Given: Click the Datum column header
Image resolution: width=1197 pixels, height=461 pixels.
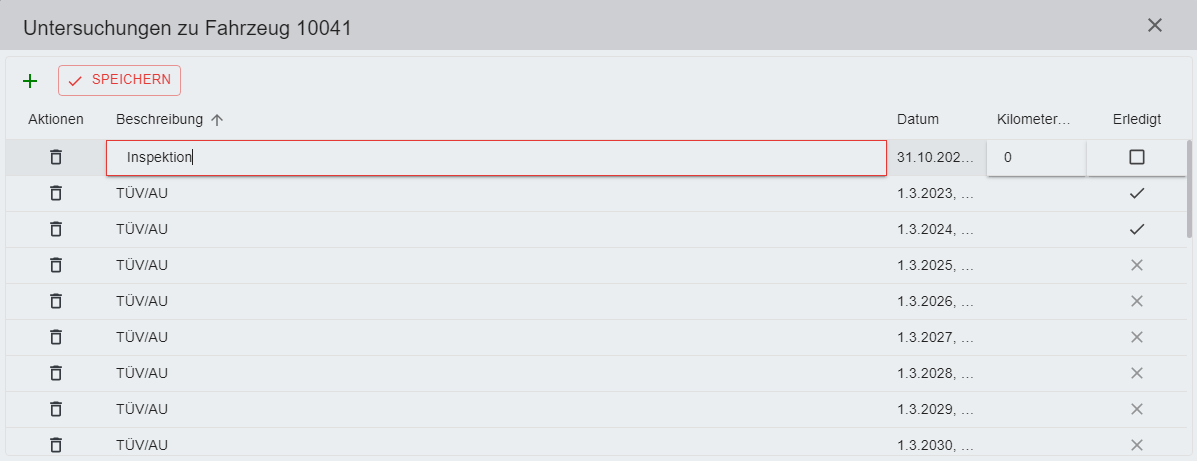Looking at the screenshot, I should 917,120.
